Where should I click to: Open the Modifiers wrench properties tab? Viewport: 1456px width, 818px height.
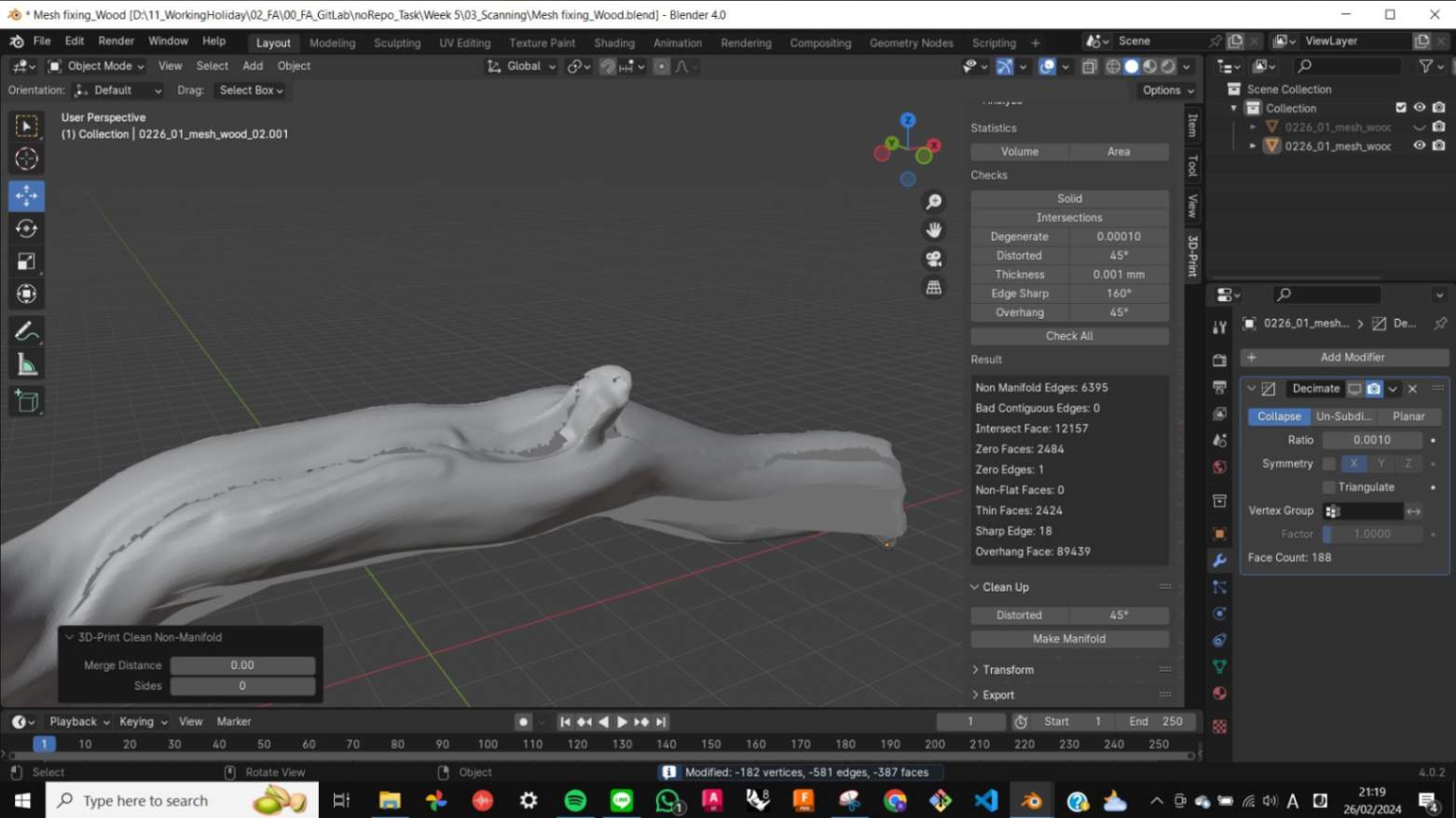(1219, 560)
